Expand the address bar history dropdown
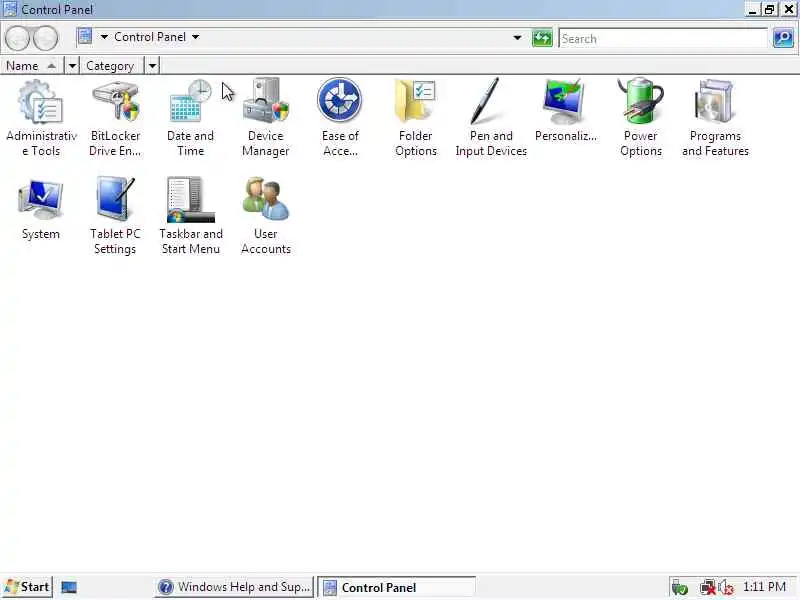The image size is (800, 600). click(517, 38)
